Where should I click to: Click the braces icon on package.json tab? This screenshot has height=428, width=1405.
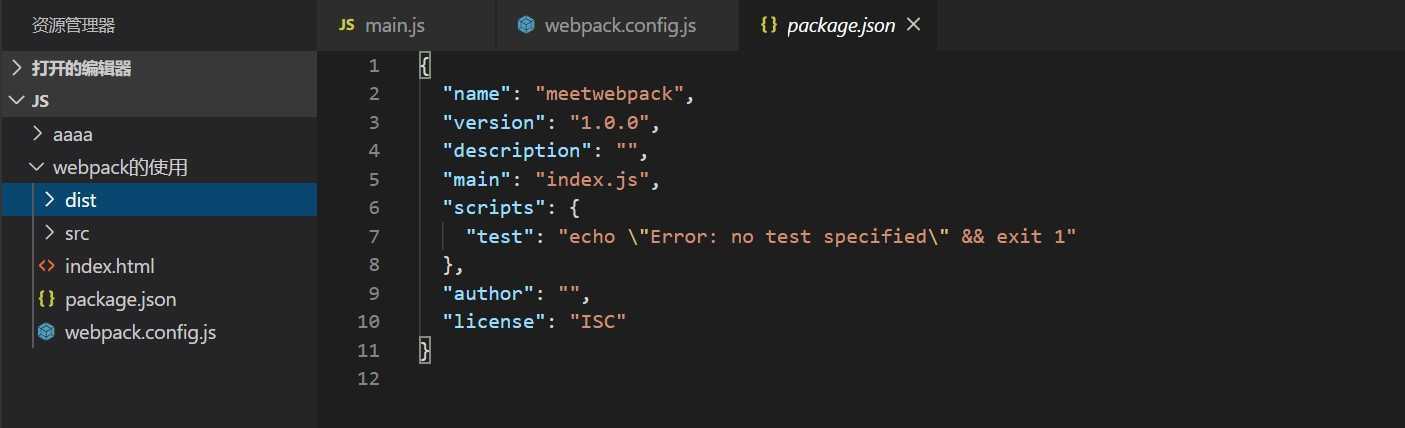[768, 25]
